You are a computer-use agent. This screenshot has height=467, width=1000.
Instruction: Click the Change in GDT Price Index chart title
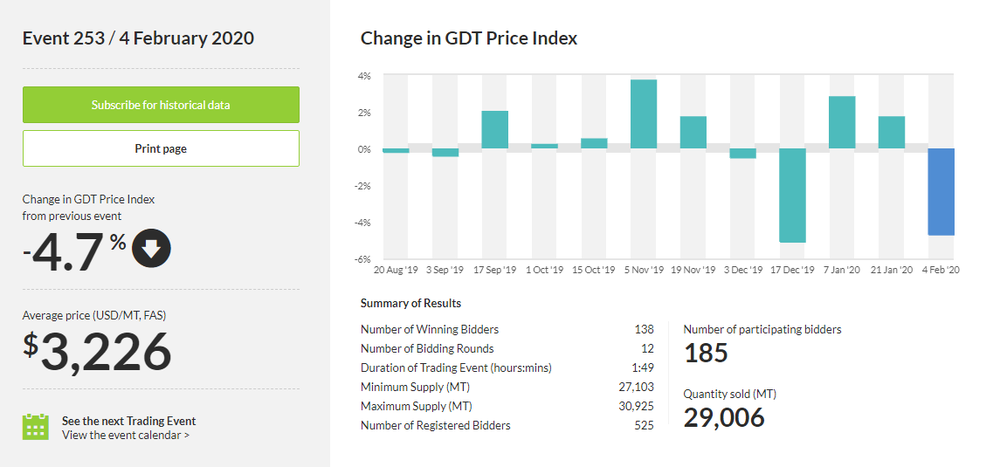click(x=468, y=38)
